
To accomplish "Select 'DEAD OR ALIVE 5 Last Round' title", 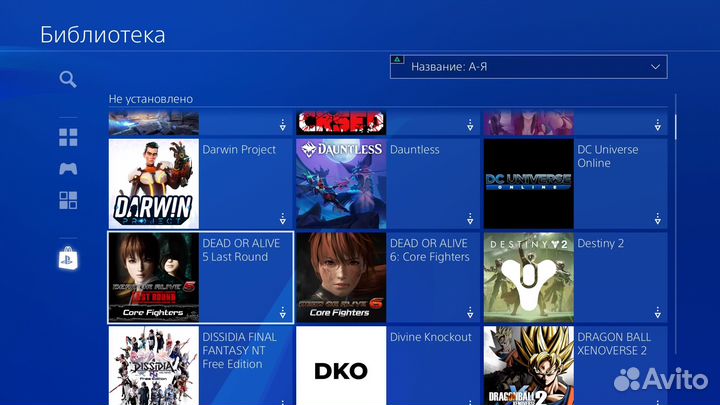I will 241,250.
